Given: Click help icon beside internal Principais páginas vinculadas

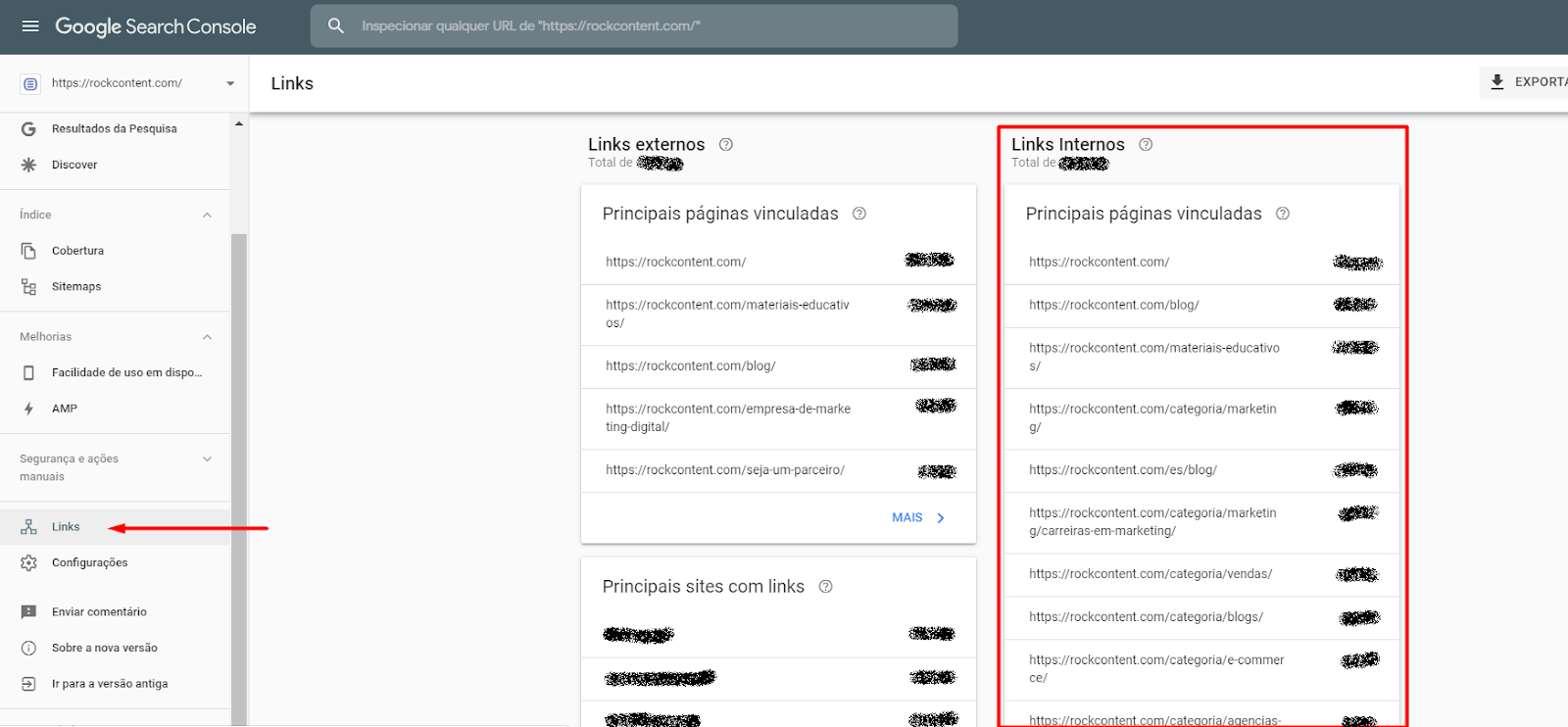Looking at the screenshot, I should pos(1283,214).
